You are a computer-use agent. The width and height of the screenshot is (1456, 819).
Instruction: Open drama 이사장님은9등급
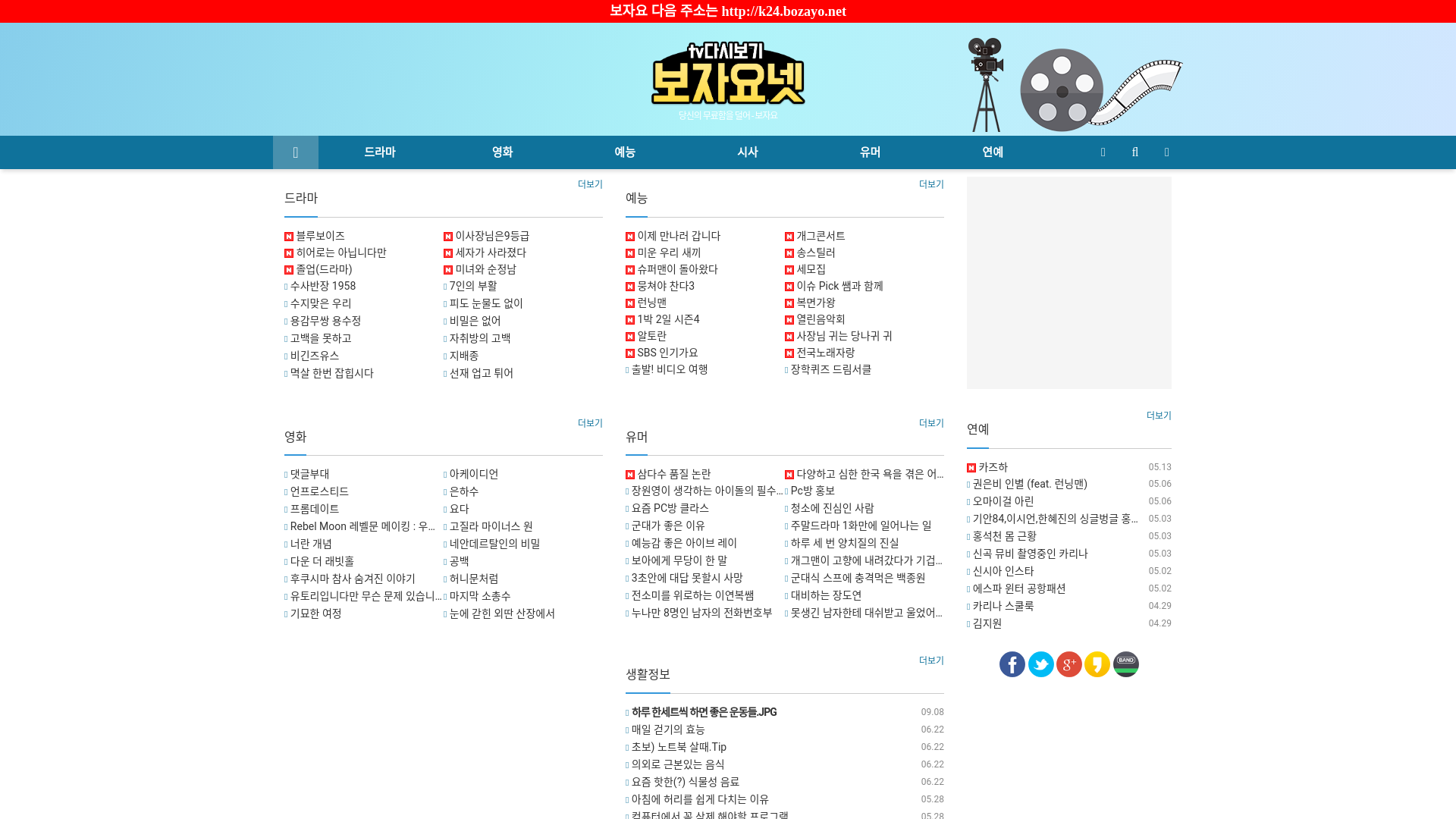pyautogui.click(x=492, y=236)
